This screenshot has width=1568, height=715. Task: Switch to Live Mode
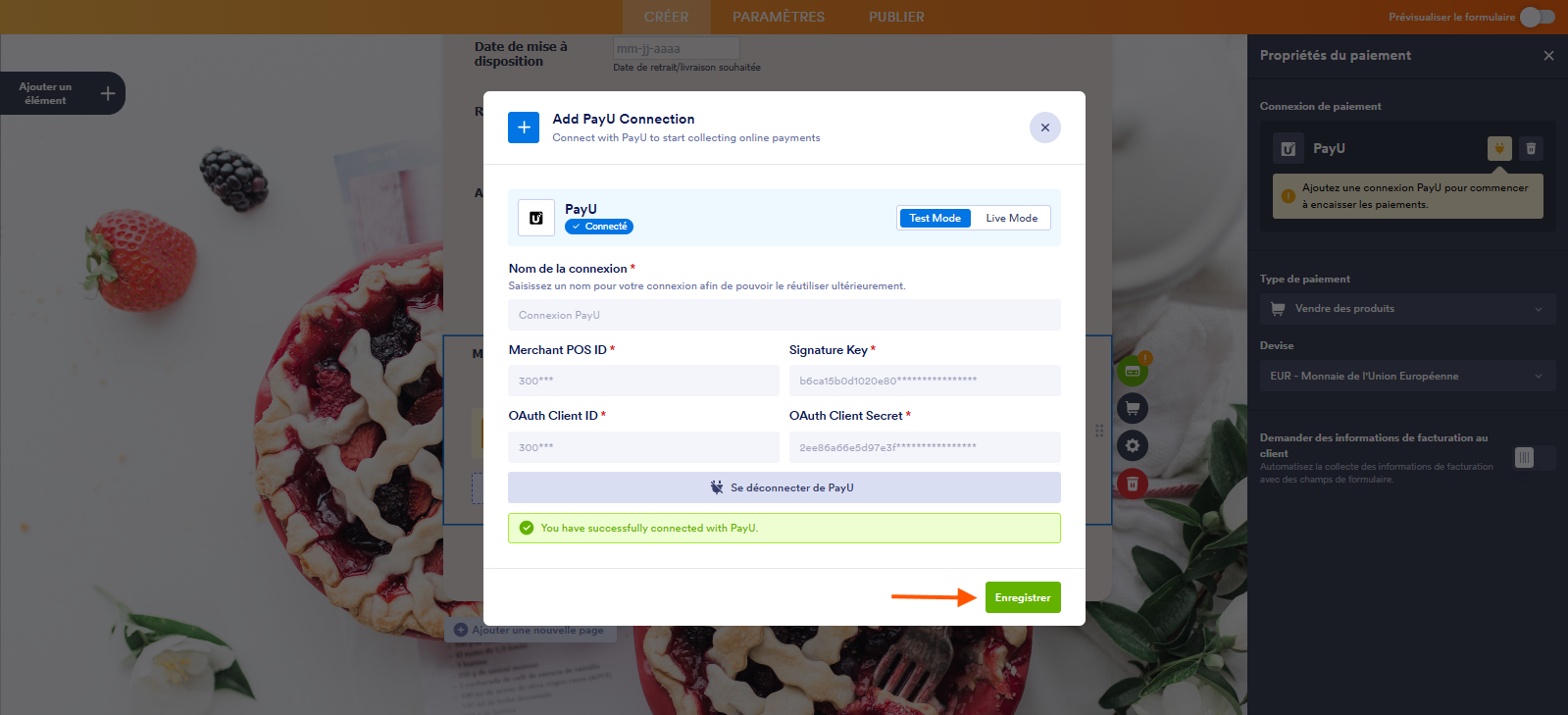pos(1011,218)
